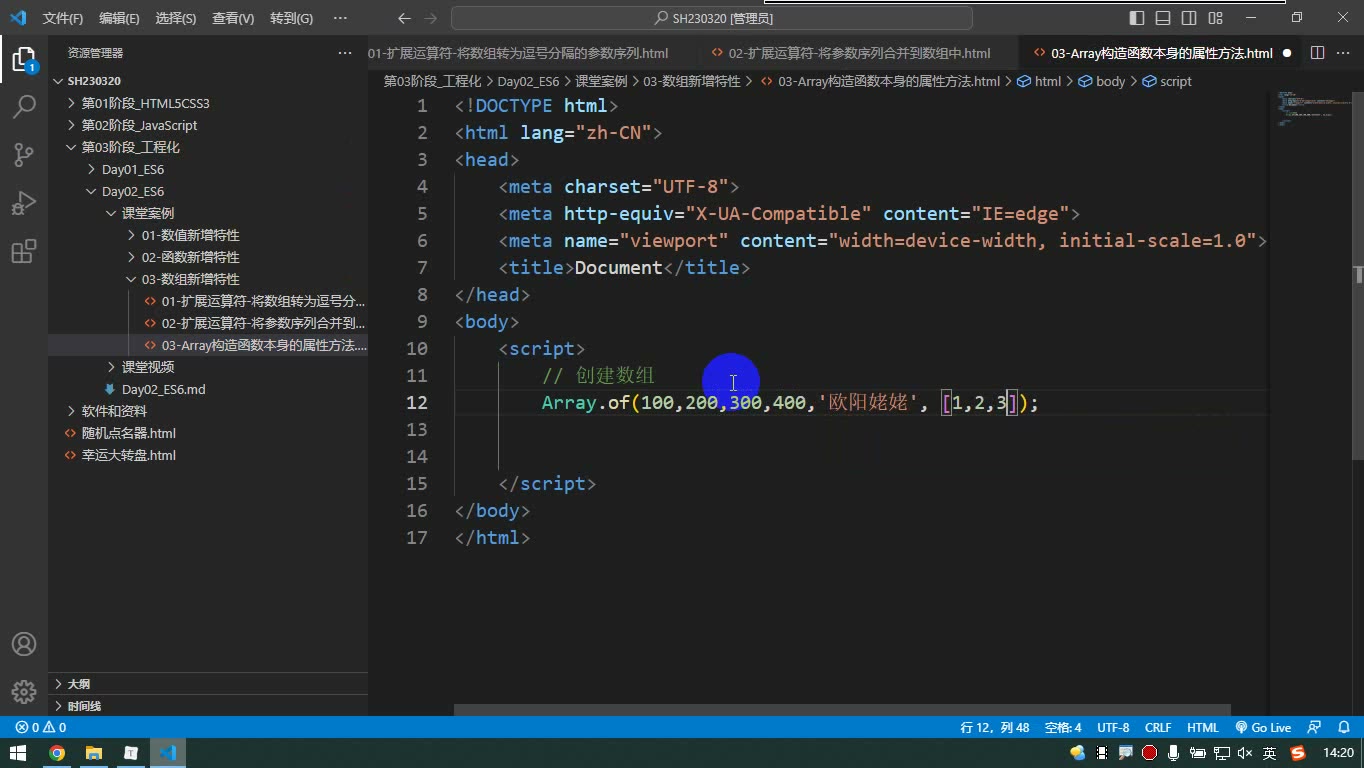Toggle the secondary side bar visibility
The height and width of the screenshot is (768, 1364).
pos(1189,18)
